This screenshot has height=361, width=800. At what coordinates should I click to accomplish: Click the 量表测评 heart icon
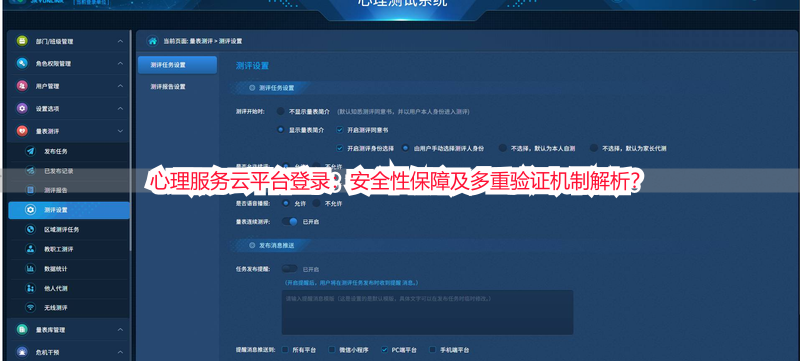point(21,131)
